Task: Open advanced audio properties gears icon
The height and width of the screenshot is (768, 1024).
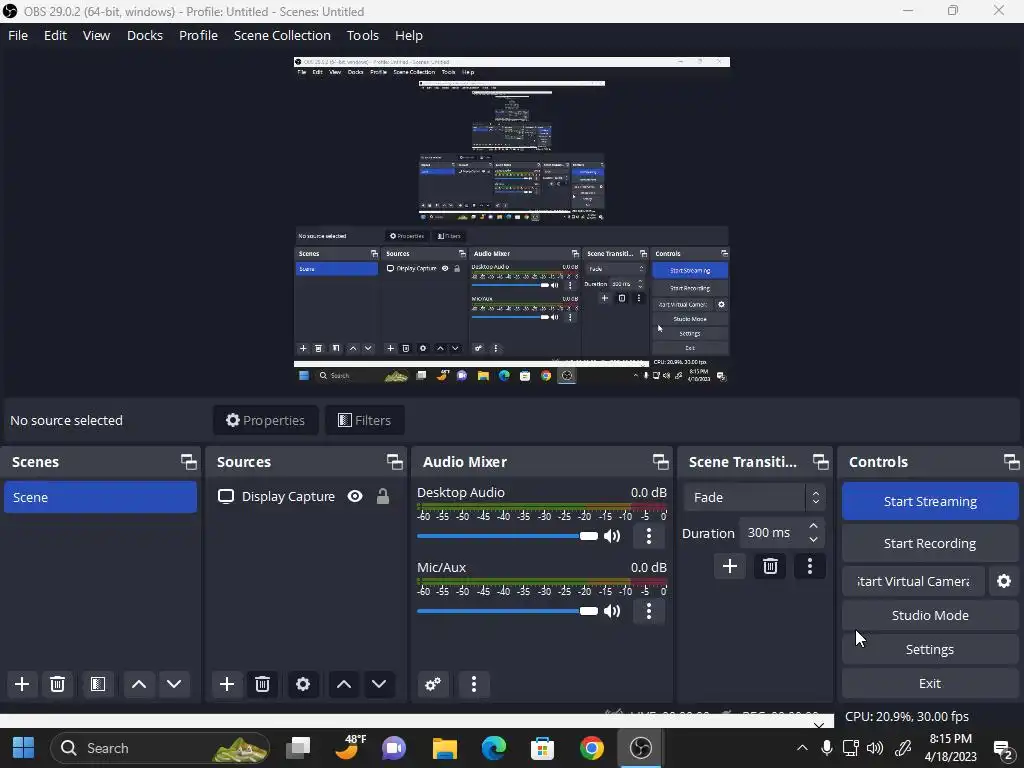Action: click(433, 684)
